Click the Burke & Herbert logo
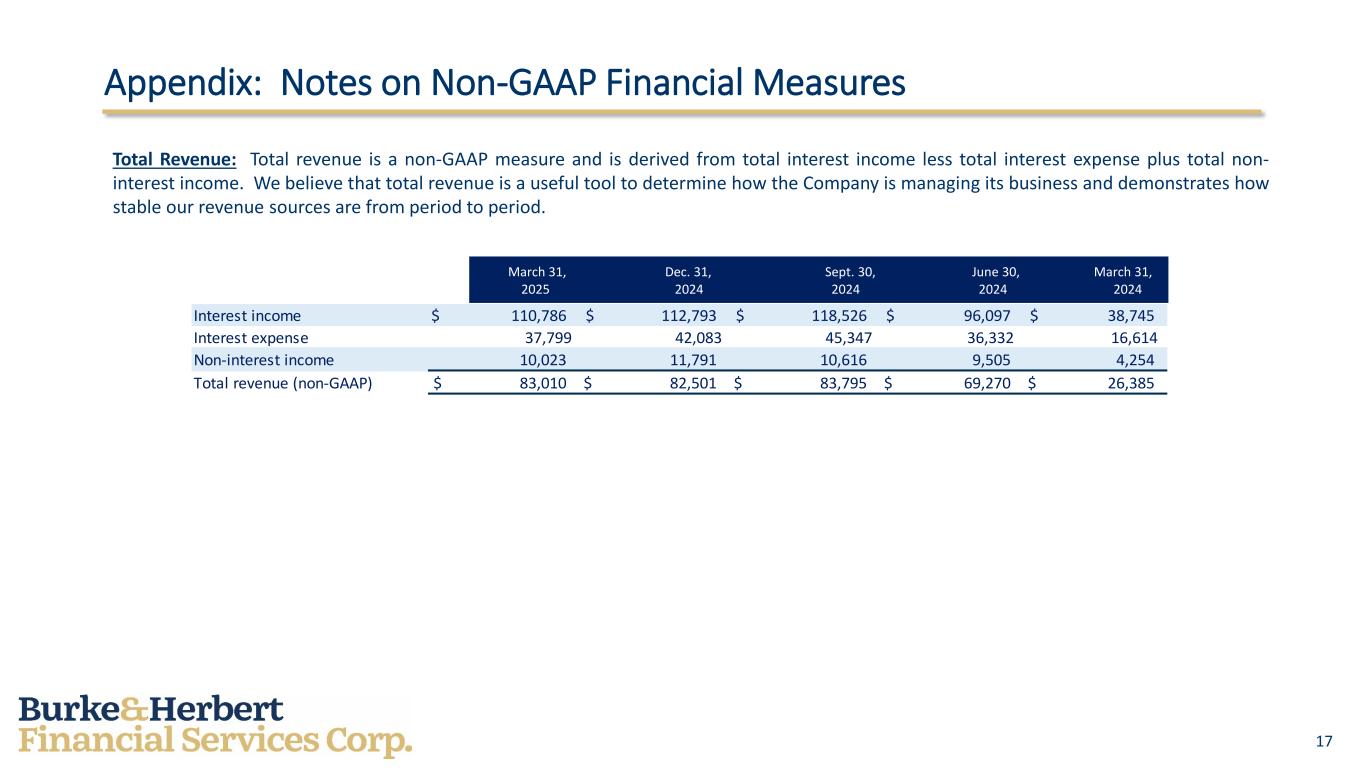The image size is (1365, 768). pos(215,727)
